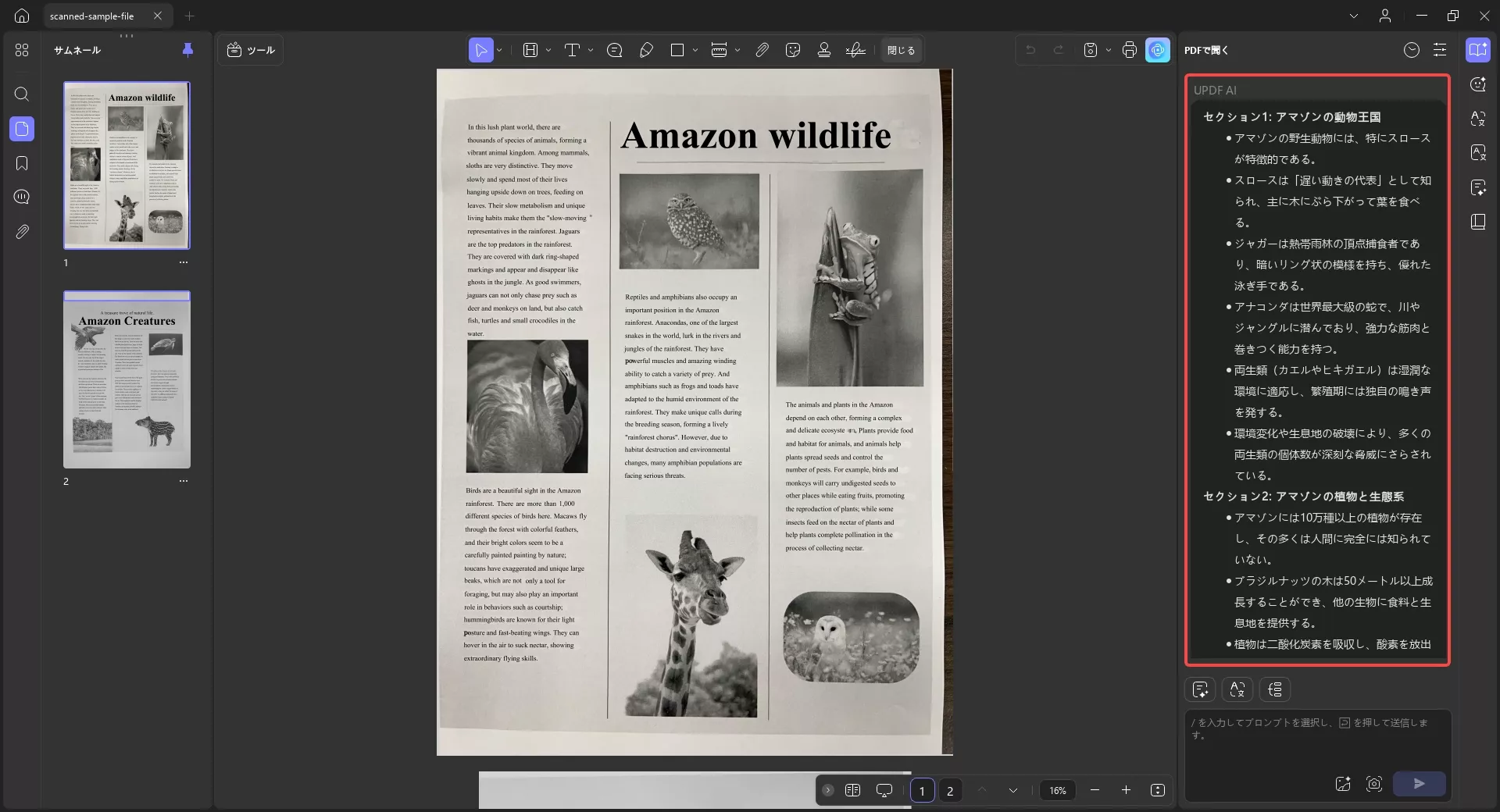
Task: Select the attachment paperclip tool
Action: point(762,50)
